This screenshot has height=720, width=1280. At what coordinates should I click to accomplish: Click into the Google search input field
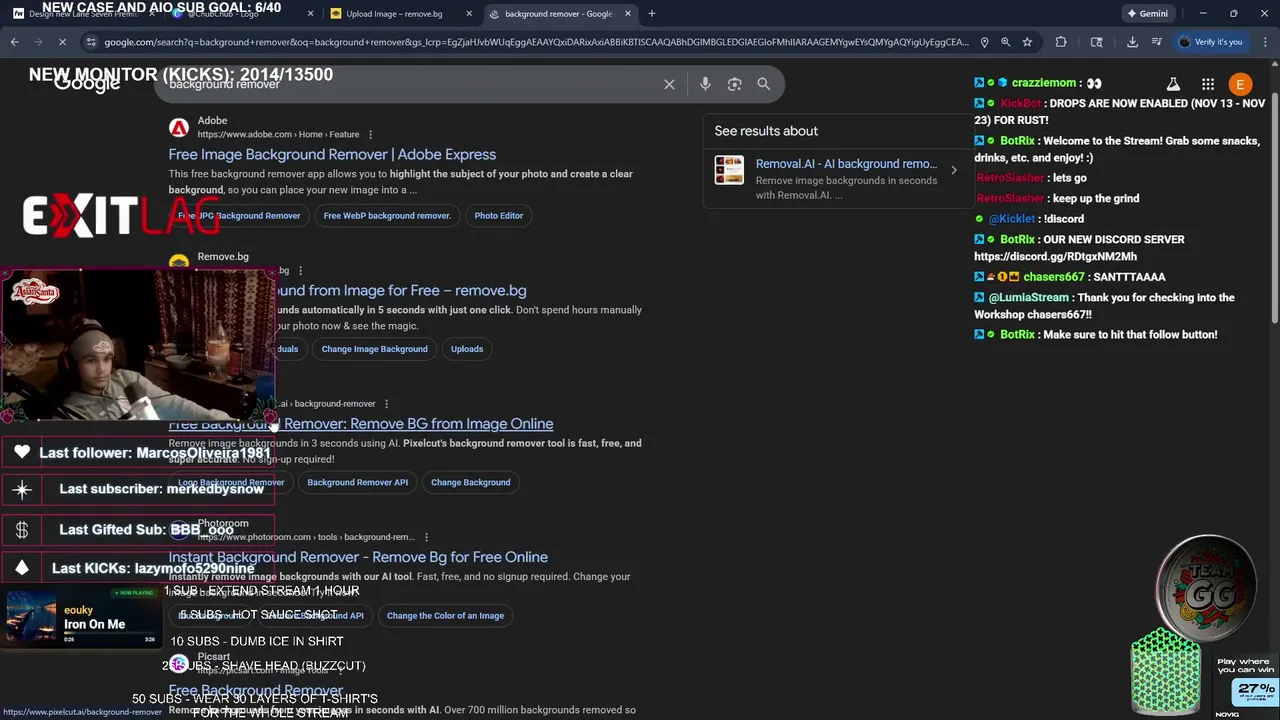coord(410,84)
